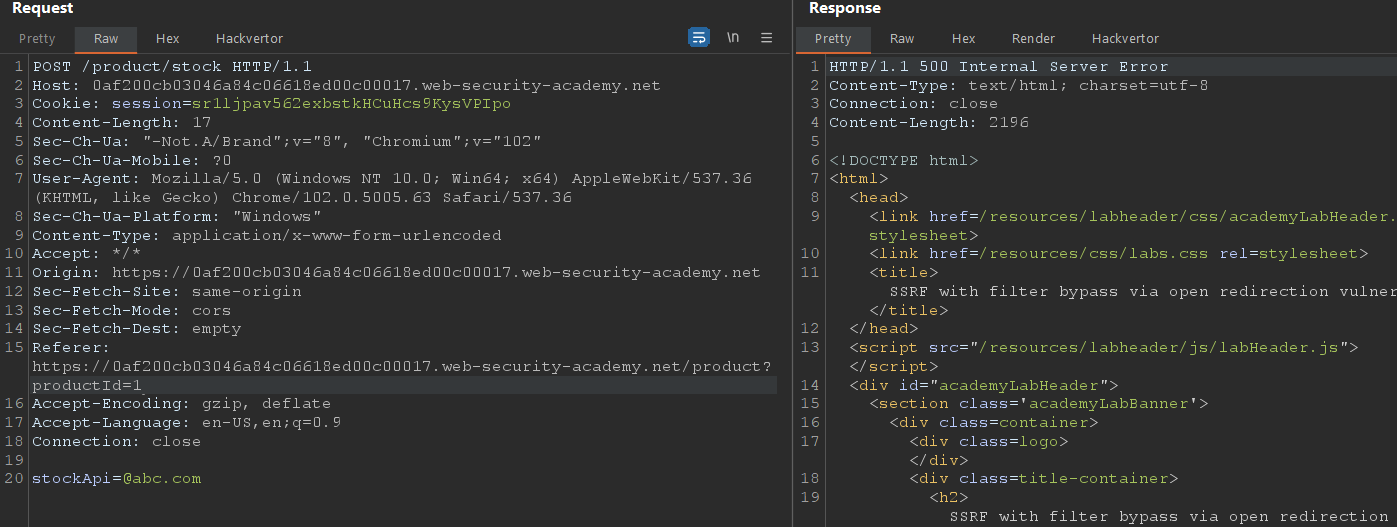Click the stockApi parameter value @abc.com
The height and width of the screenshot is (527, 1397).
[x=162, y=479]
